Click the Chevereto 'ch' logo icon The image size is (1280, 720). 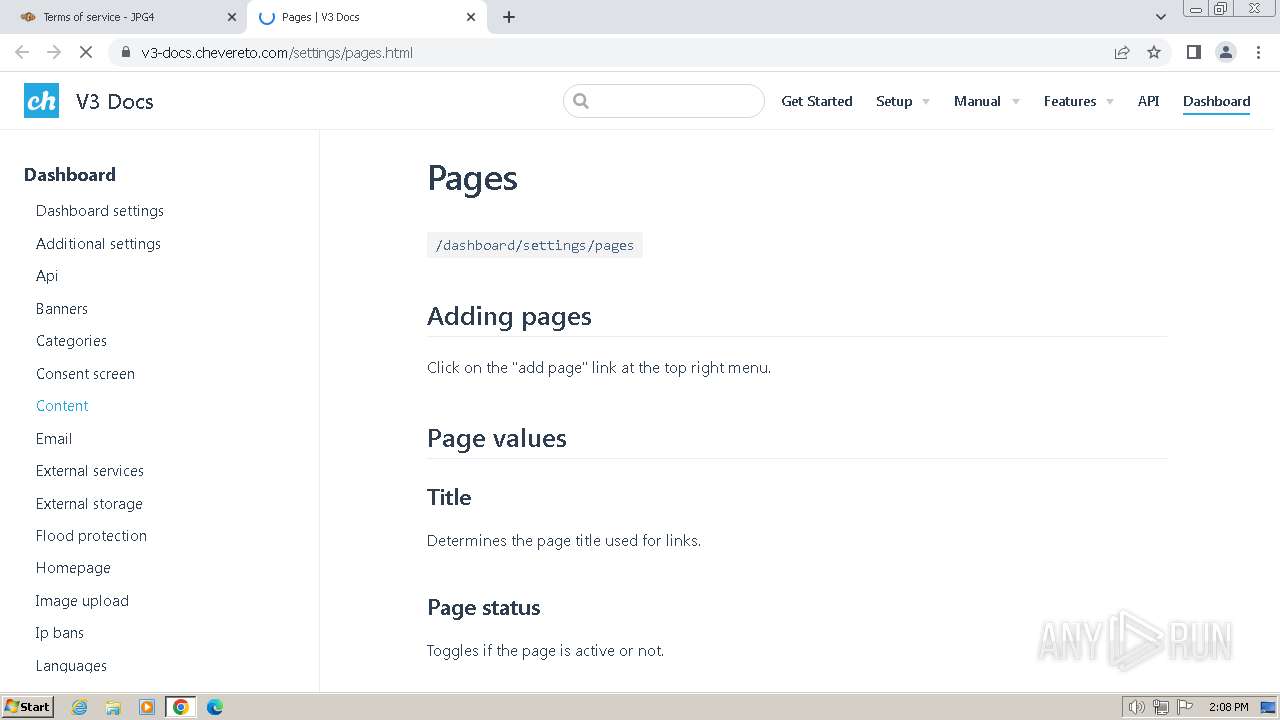coord(41,101)
